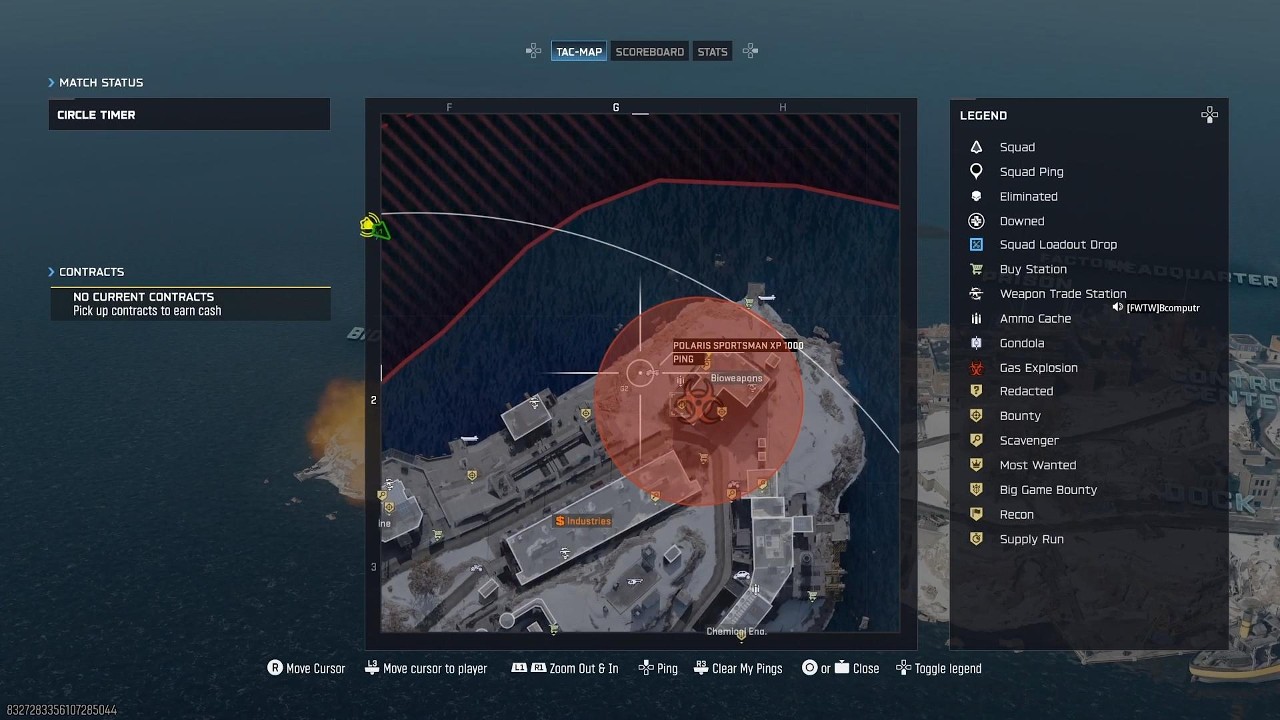This screenshot has height=720, width=1280.
Task: Click the Gondola icon in the legend
Action: click(x=977, y=343)
